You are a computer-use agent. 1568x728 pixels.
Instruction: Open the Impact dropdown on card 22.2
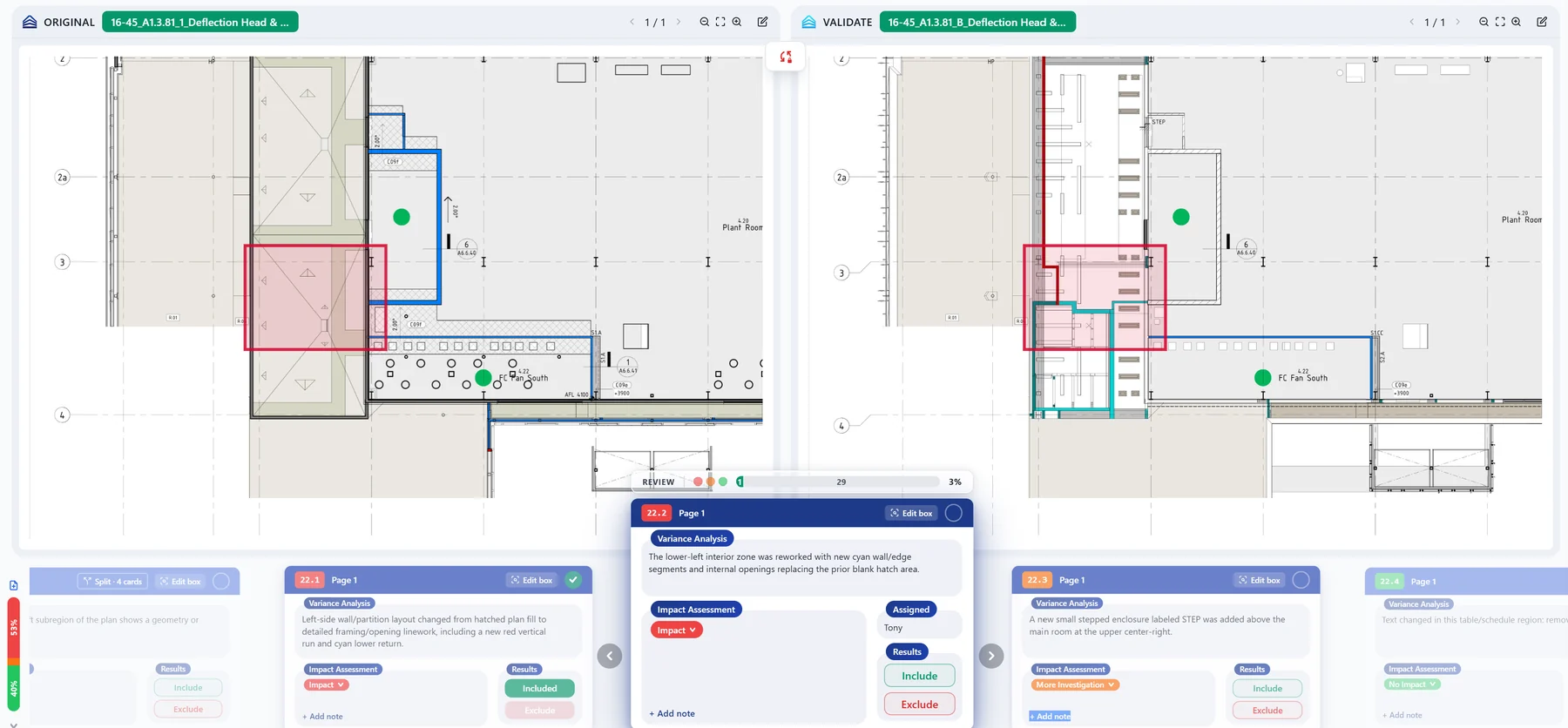tap(676, 630)
